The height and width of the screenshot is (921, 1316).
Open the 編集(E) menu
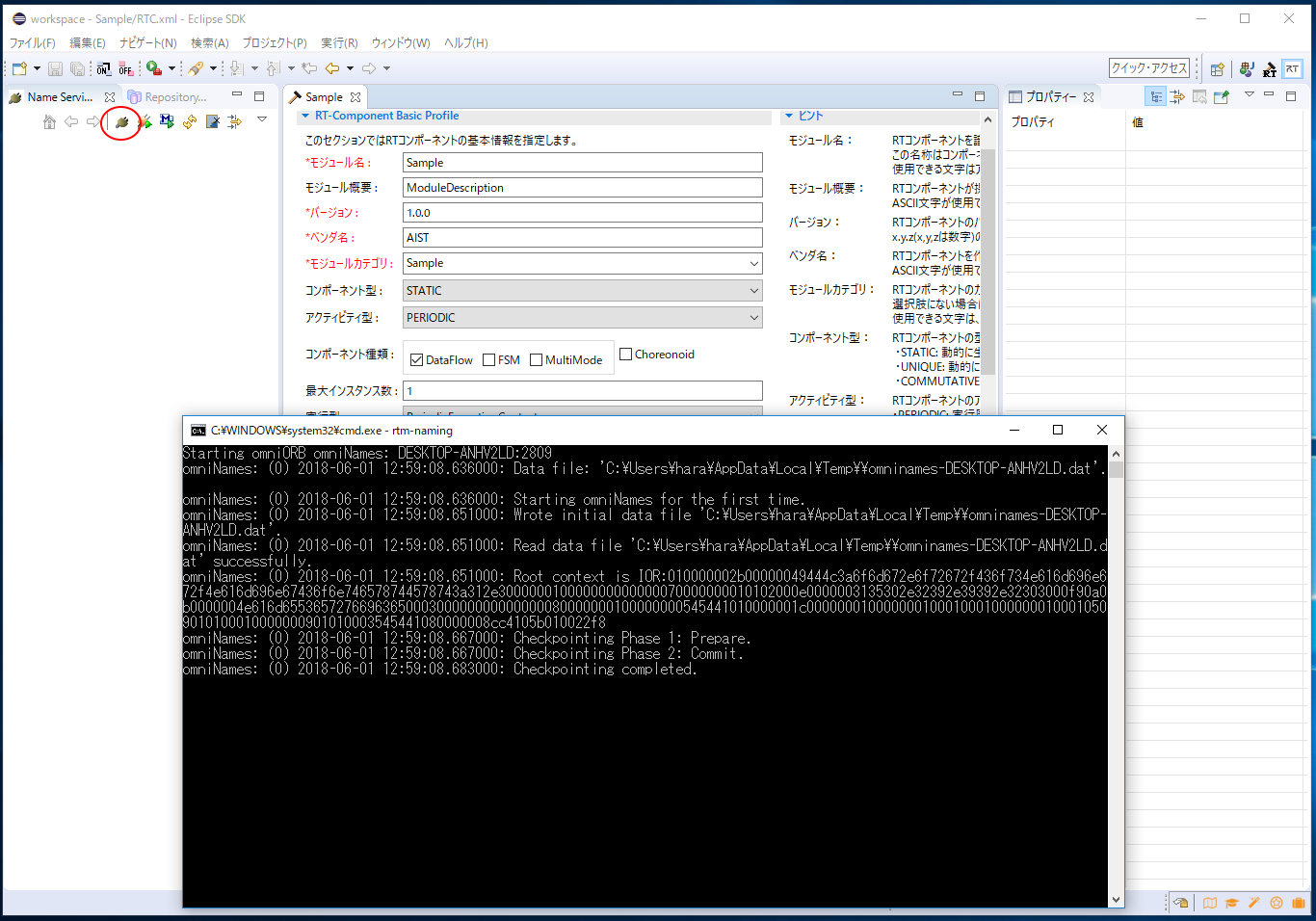pos(88,42)
